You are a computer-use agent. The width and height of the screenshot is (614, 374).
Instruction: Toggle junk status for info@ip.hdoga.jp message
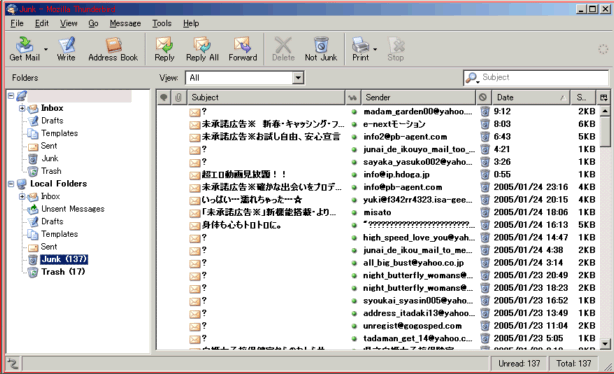point(485,175)
